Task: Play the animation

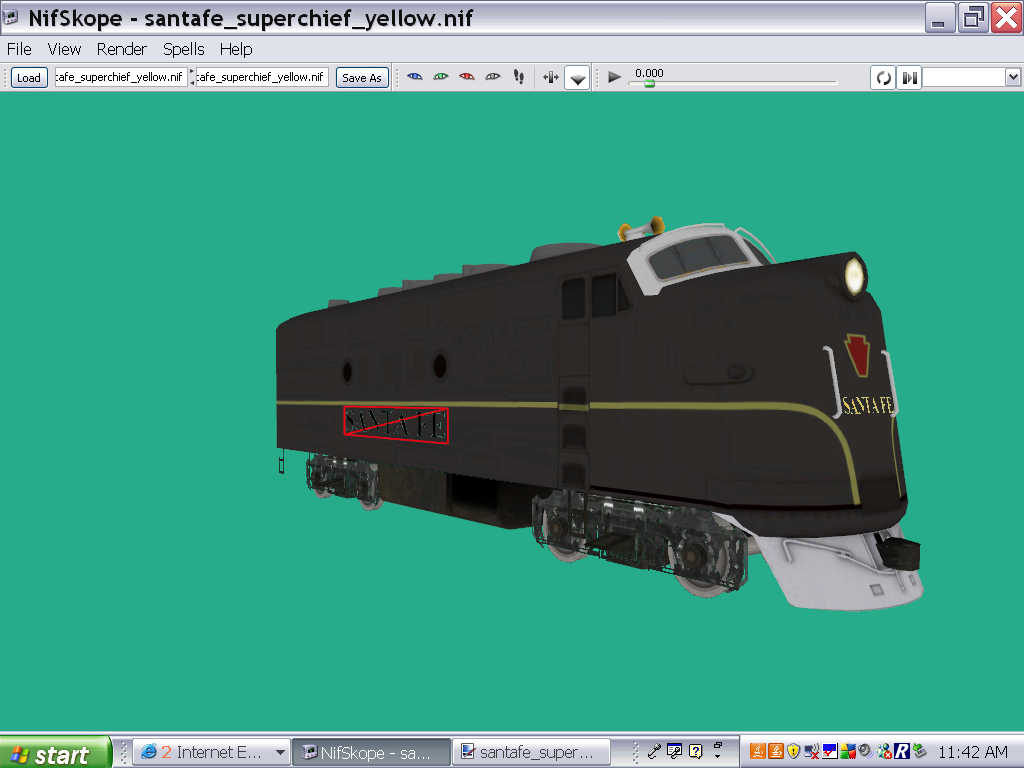Action: (x=614, y=77)
